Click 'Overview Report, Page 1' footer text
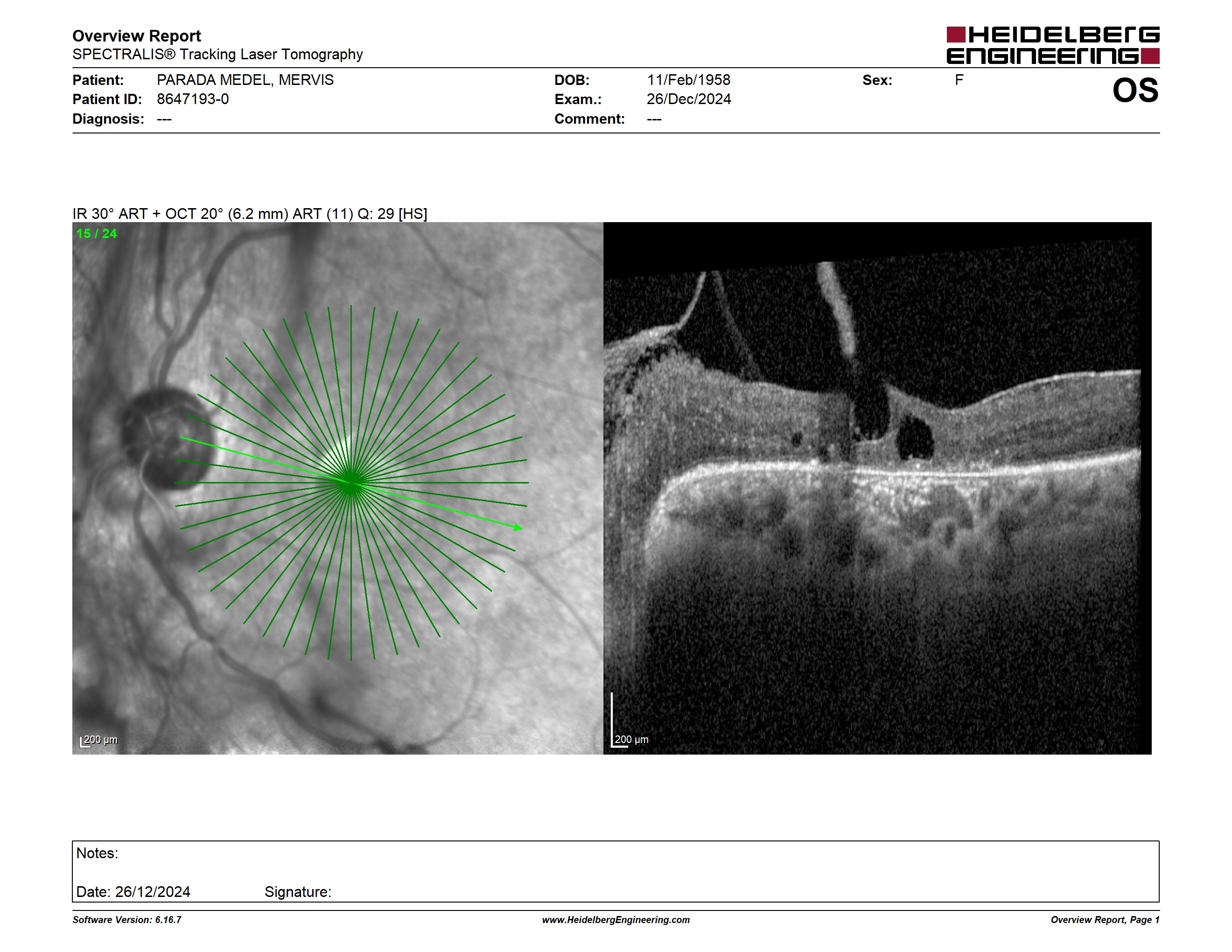Viewport: 1232px width, 952px height. [1105, 920]
